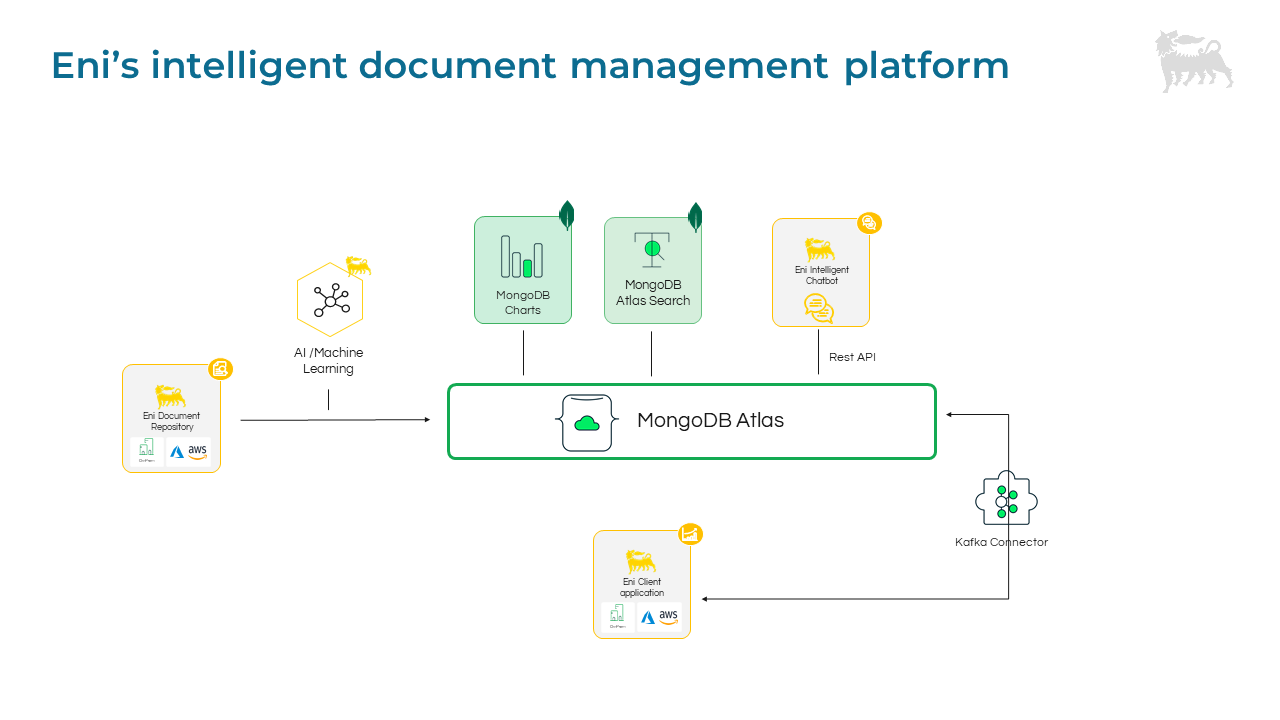Click the small Eni logo on AI hexagon

coord(358,266)
